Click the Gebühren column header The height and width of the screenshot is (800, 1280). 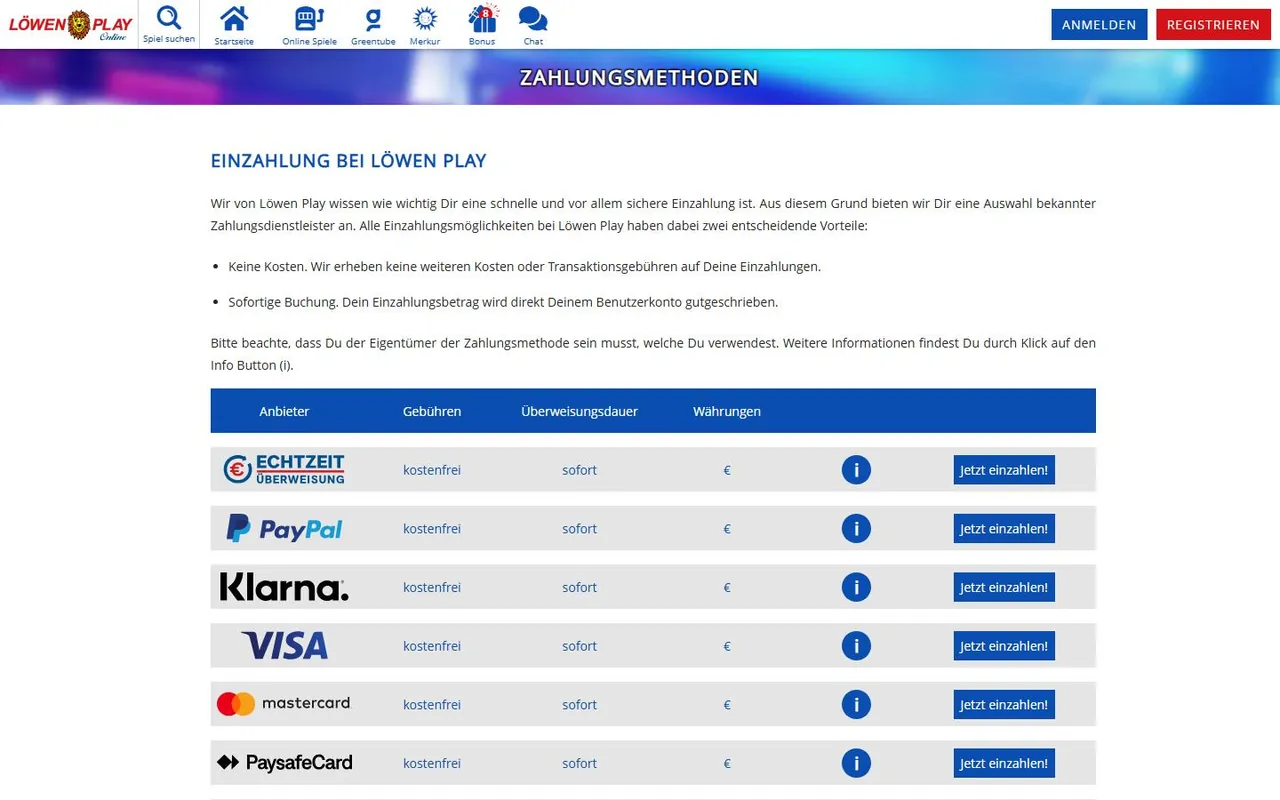432,411
